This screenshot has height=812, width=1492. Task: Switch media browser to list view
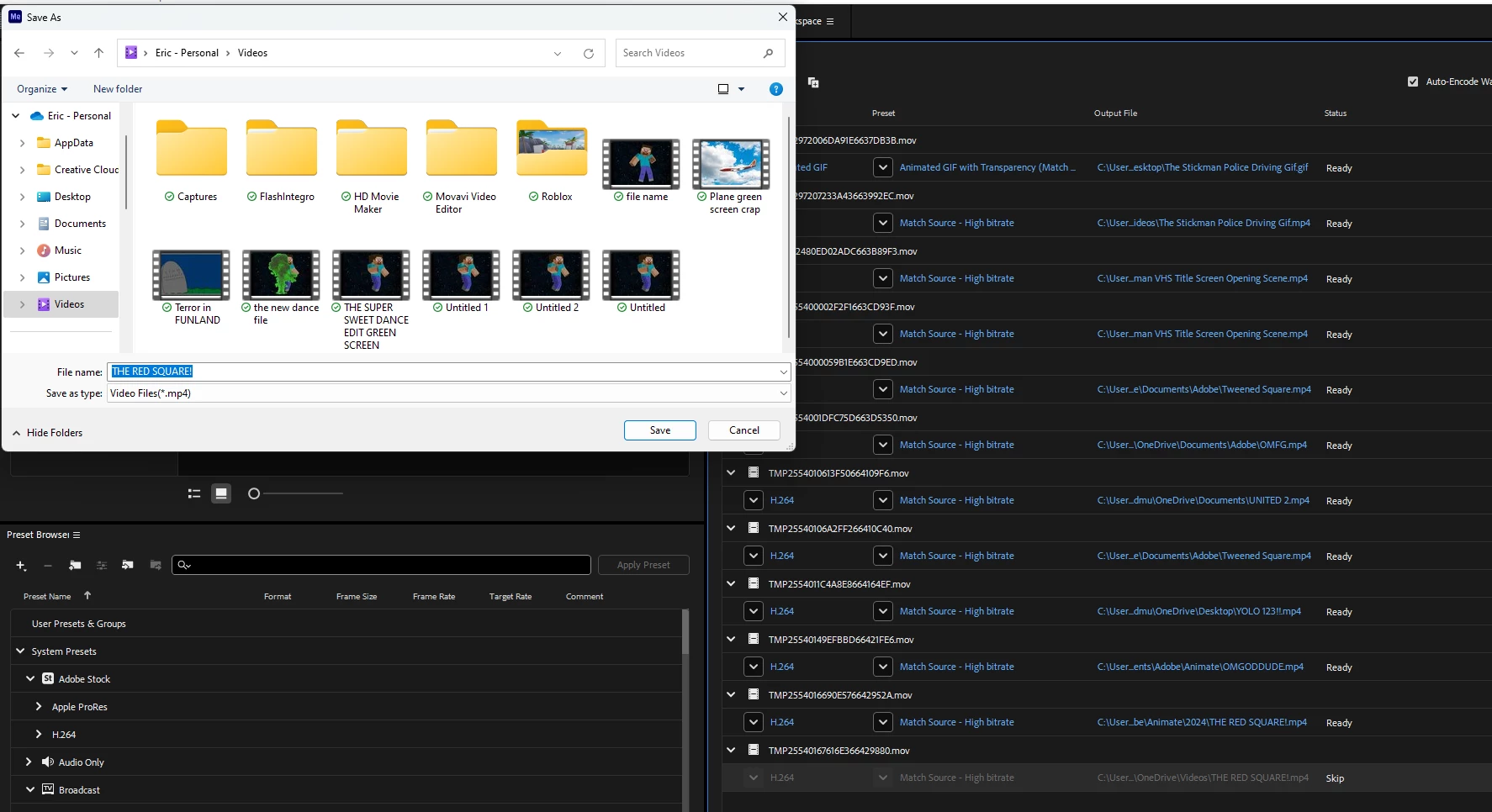(x=194, y=493)
